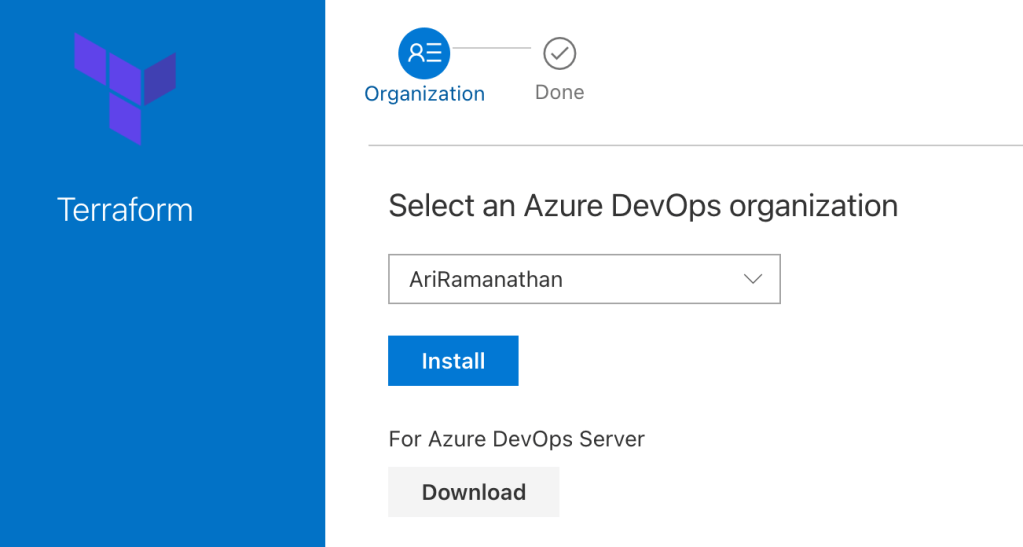Screen dimensions: 1023x547
Task: Click the Done step checkmark icon
Action: (x=559, y=53)
